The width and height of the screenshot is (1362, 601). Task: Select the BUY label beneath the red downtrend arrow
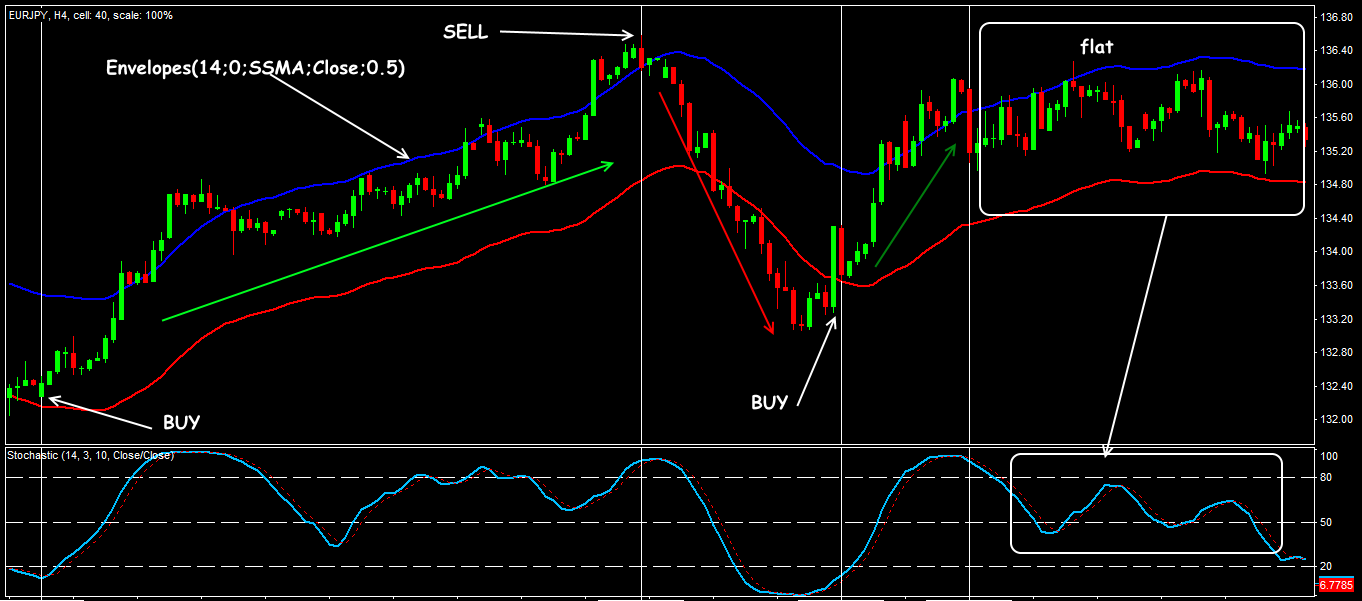pos(769,402)
